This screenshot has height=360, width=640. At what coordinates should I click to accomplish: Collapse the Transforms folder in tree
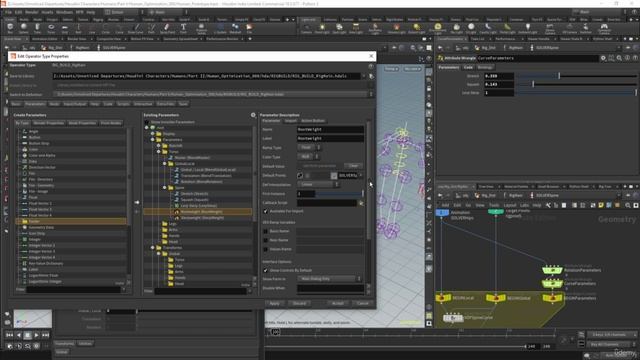tap(153, 248)
